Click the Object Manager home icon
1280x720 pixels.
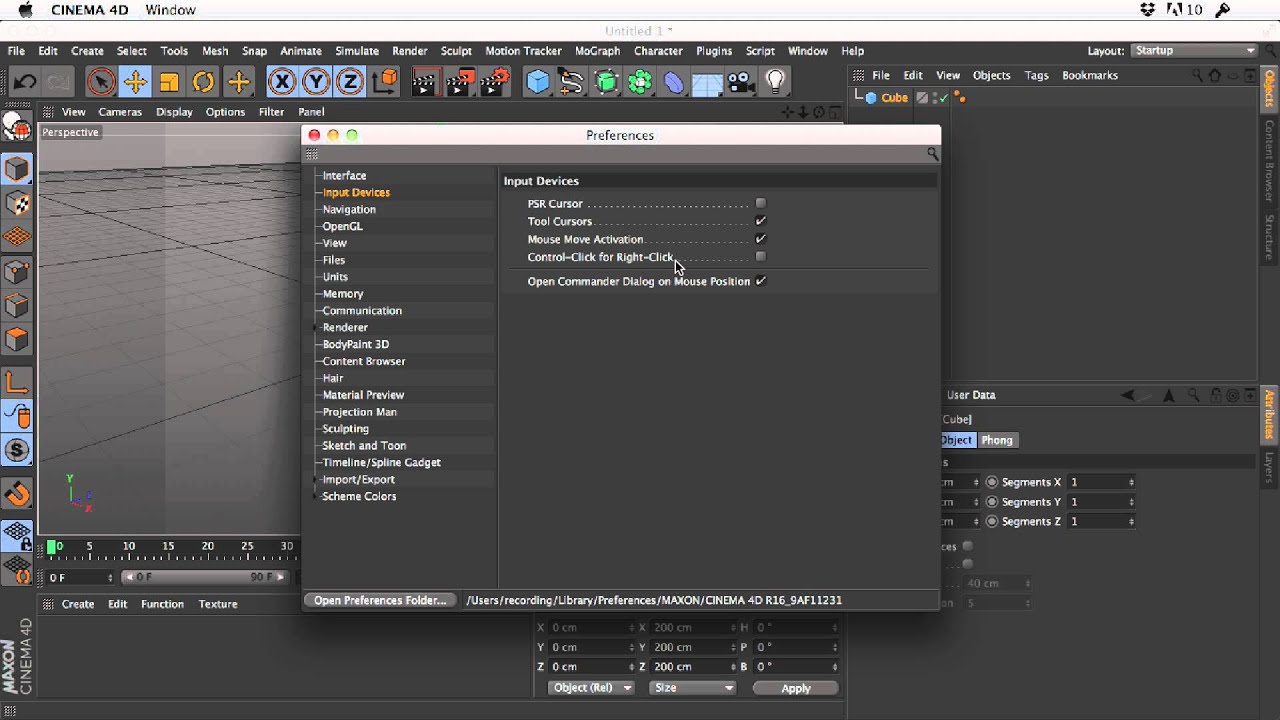[1214, 75]
